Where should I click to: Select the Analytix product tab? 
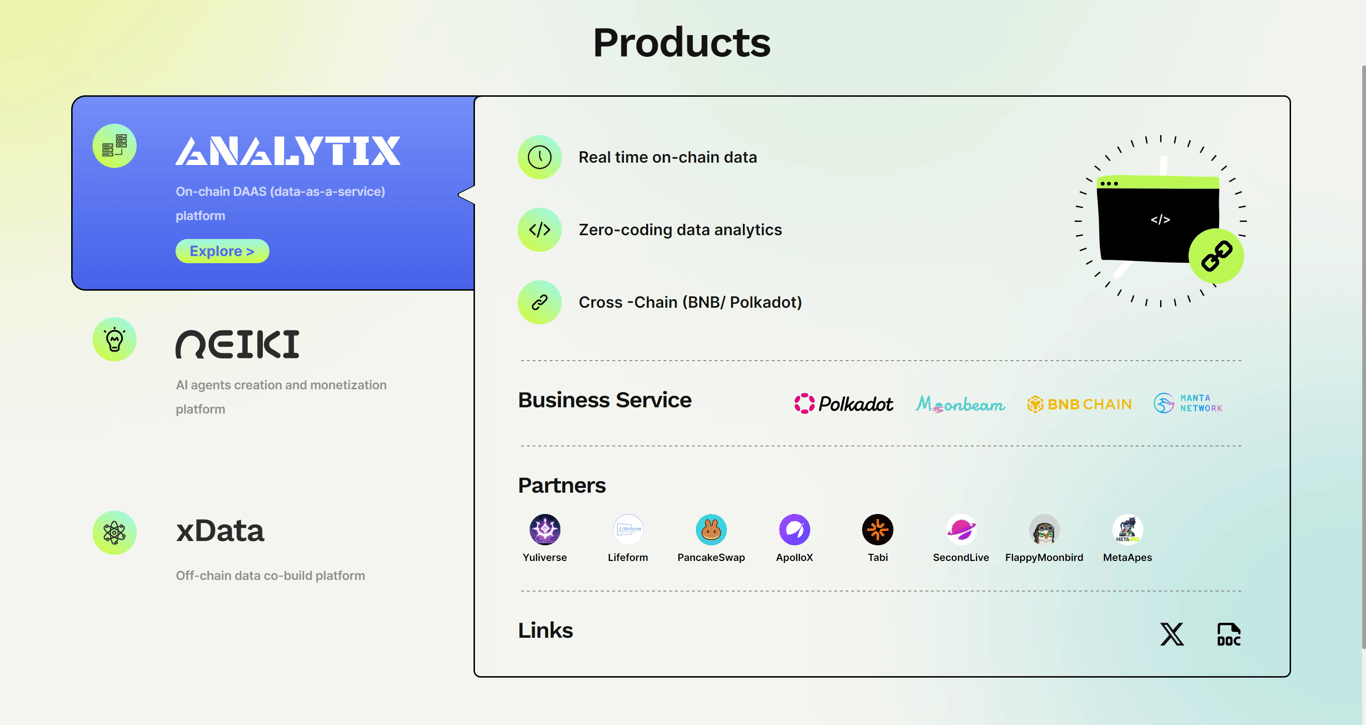coord(273,193)
